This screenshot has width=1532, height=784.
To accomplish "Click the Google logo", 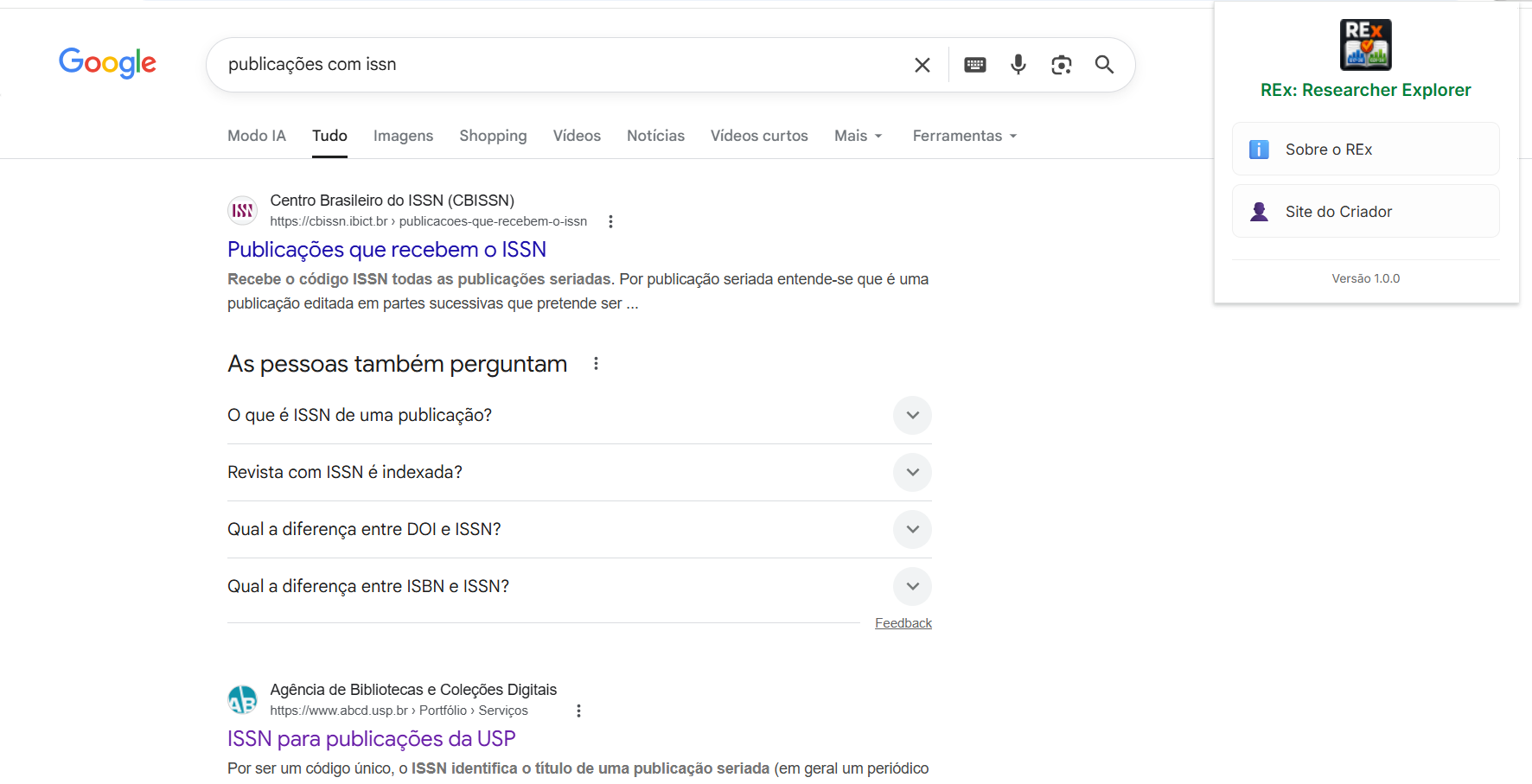I will point(107,63).
